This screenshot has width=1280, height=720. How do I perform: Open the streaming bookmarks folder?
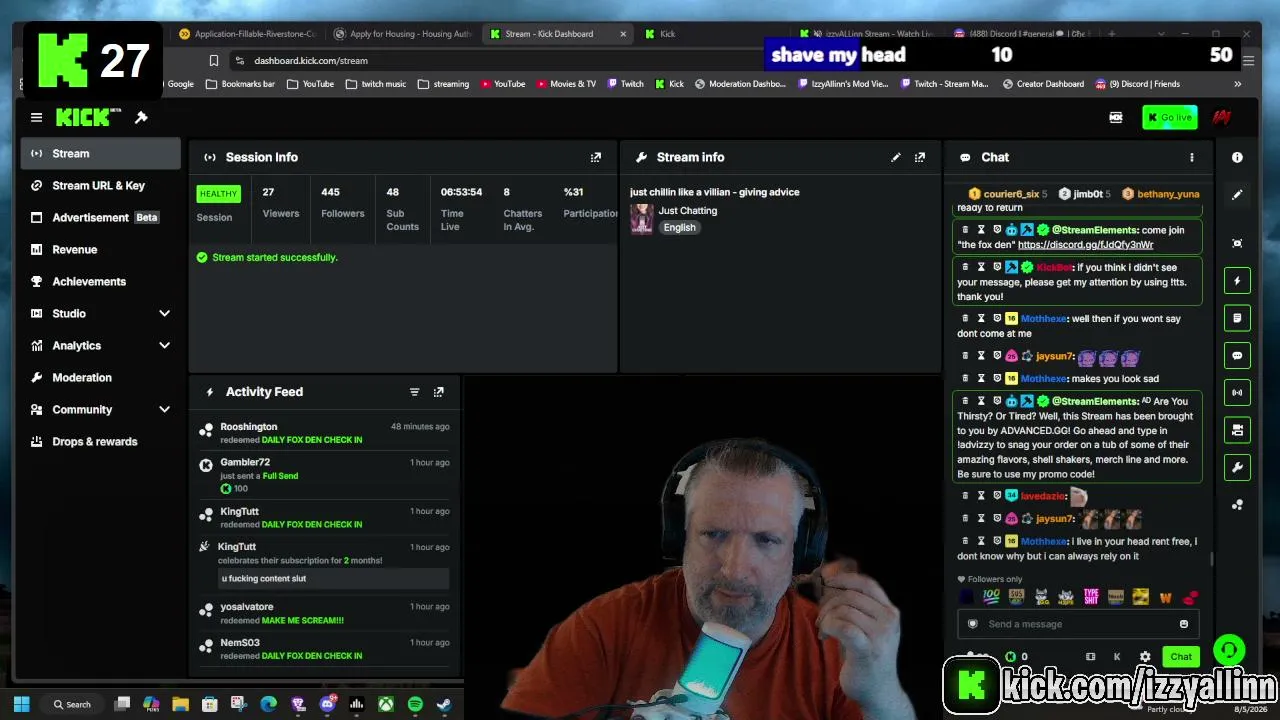pyautogui.click(x=443, y=84)
